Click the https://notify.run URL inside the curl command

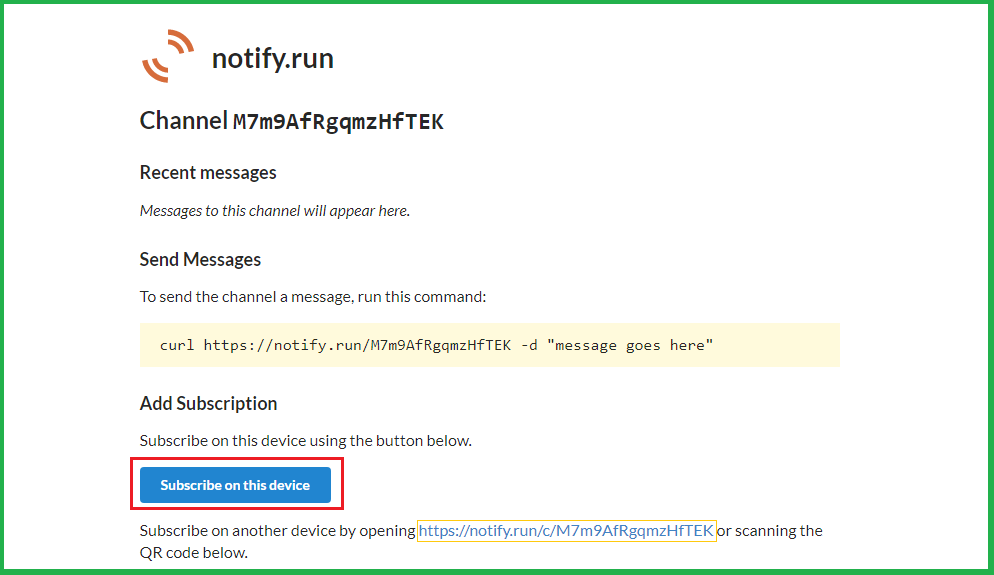[357, 345]
